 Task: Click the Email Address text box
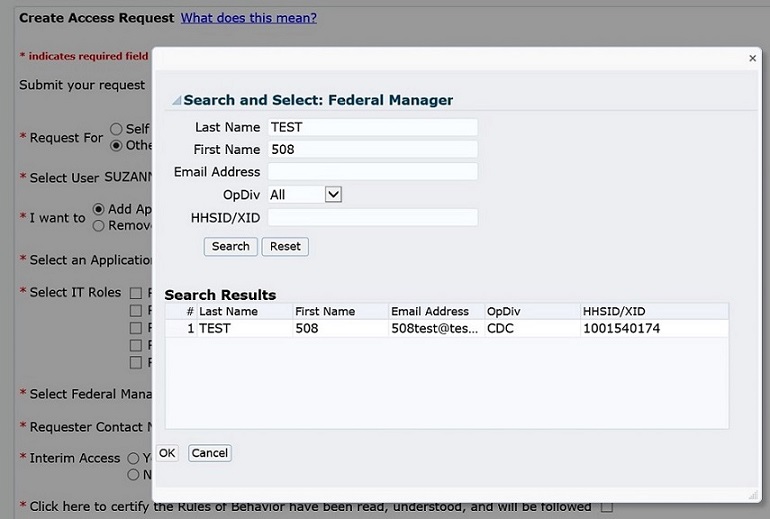pyautogui.click(x=372, y=172)
